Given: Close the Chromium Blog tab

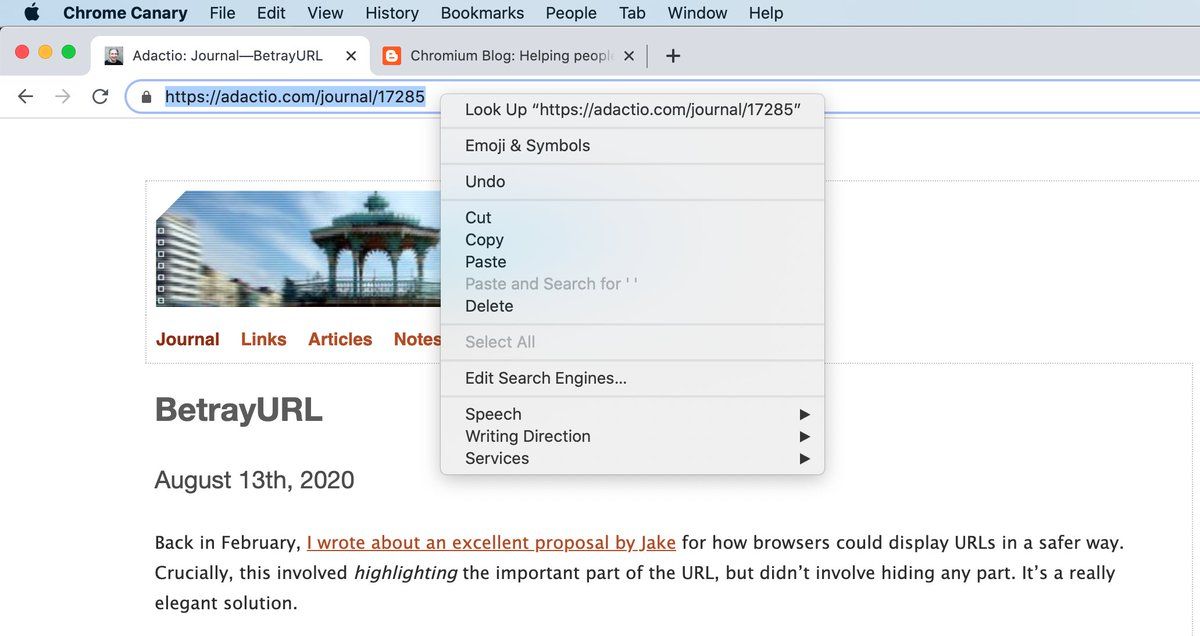Looking at the screenshot, I should pos(629,56).
